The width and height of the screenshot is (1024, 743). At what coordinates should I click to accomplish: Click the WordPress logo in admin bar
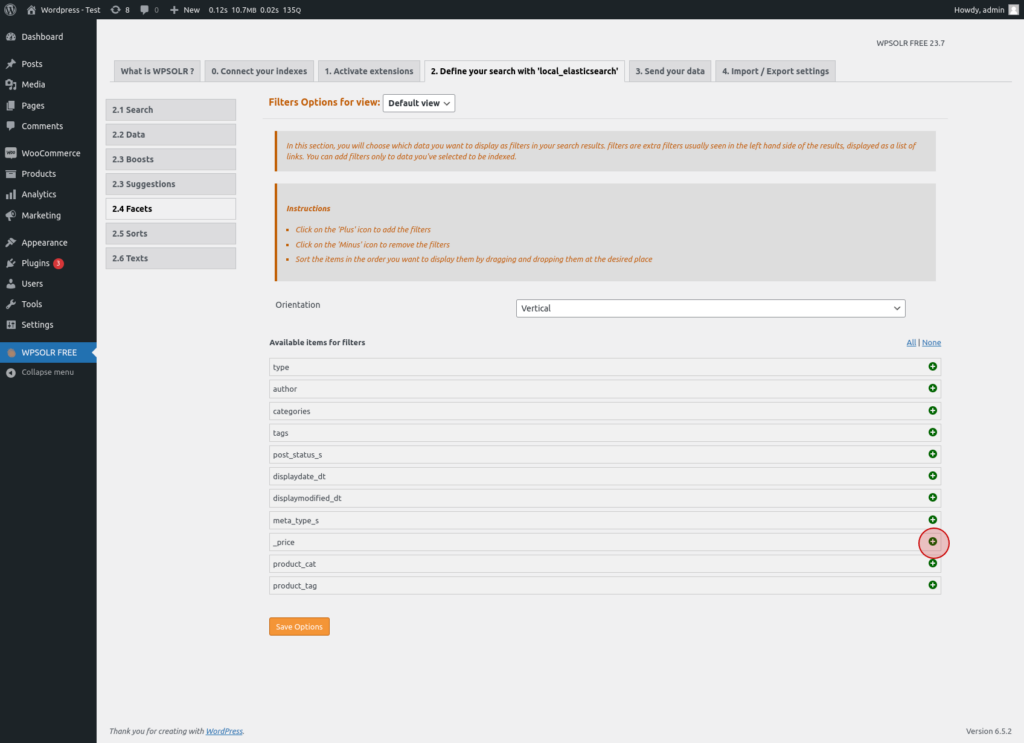coord(10,10)
